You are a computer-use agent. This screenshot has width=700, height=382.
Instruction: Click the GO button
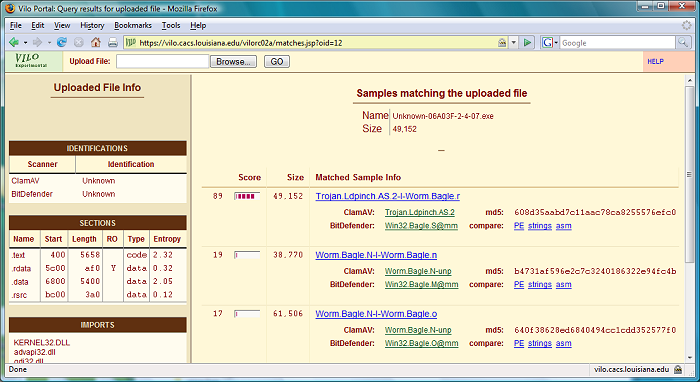click(x=277, y=62)
